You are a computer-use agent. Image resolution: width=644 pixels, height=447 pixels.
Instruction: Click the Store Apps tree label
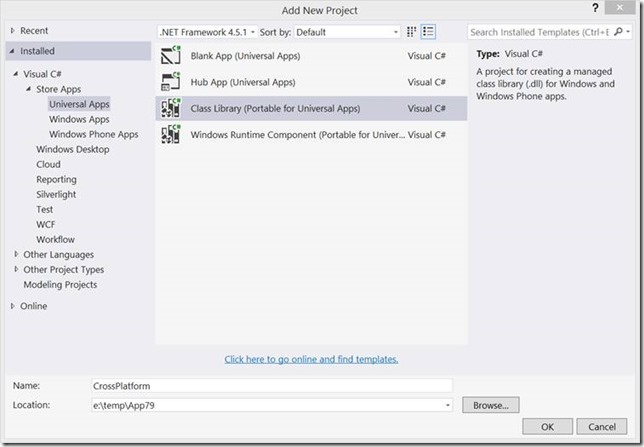click(58, 89)
